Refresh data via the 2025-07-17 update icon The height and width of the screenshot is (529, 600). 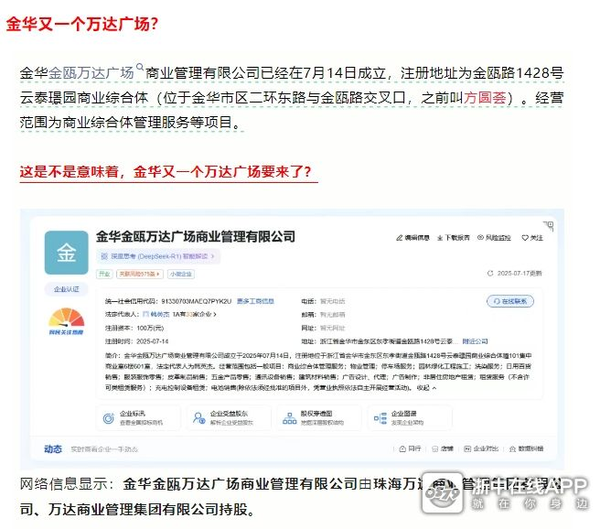click(x=490, y=273)
